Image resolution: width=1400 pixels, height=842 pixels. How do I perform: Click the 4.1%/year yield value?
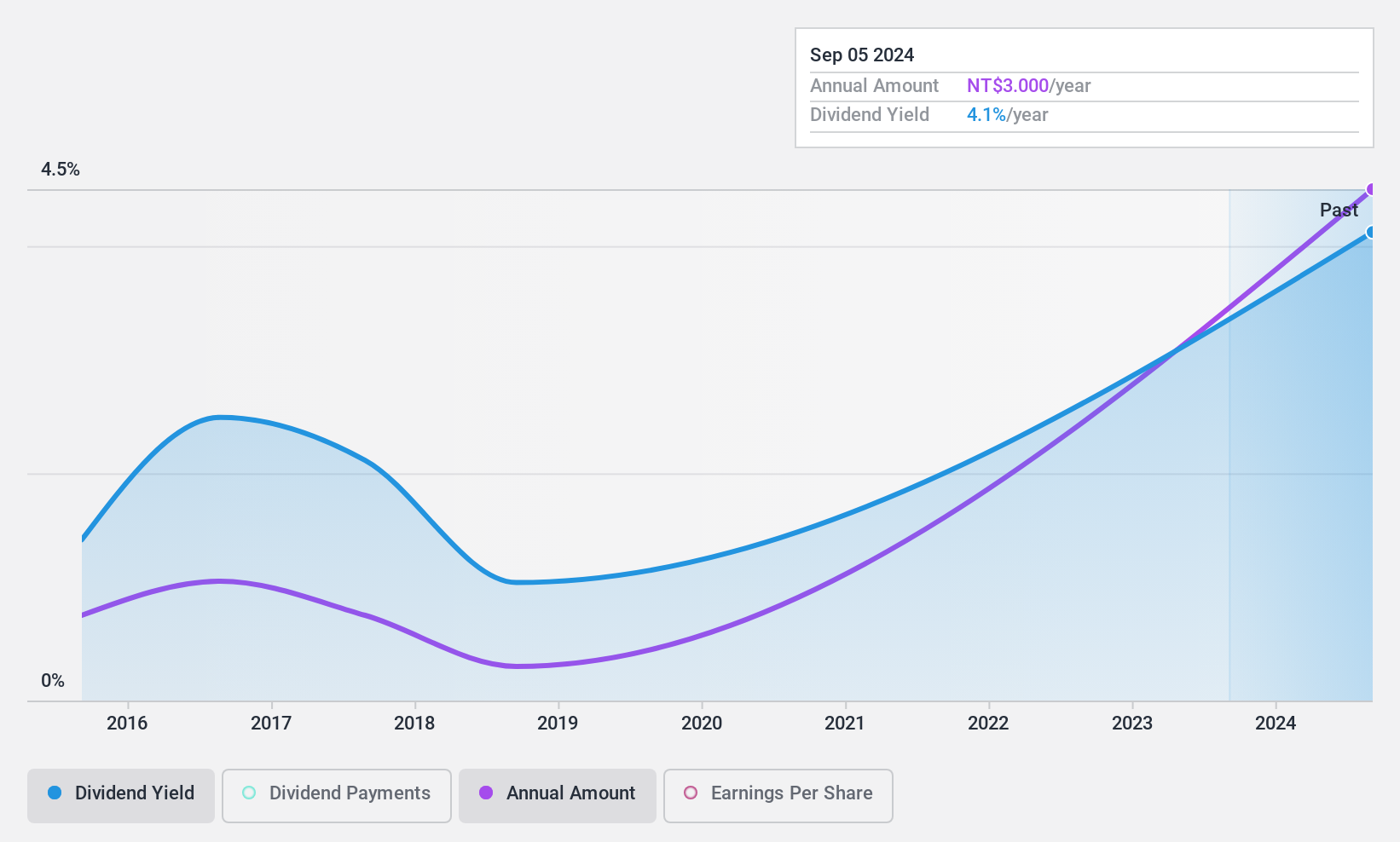1008,115
